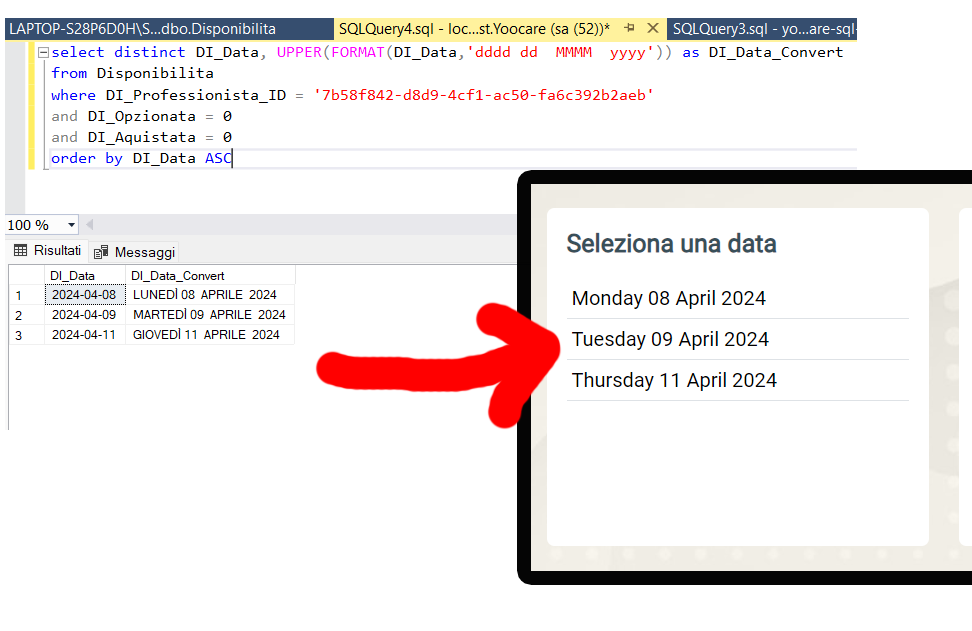972x631 pixels.
Task: Close the SQLQuery4.sql tab
Action: pyautogui.click(x=653, y=28)
